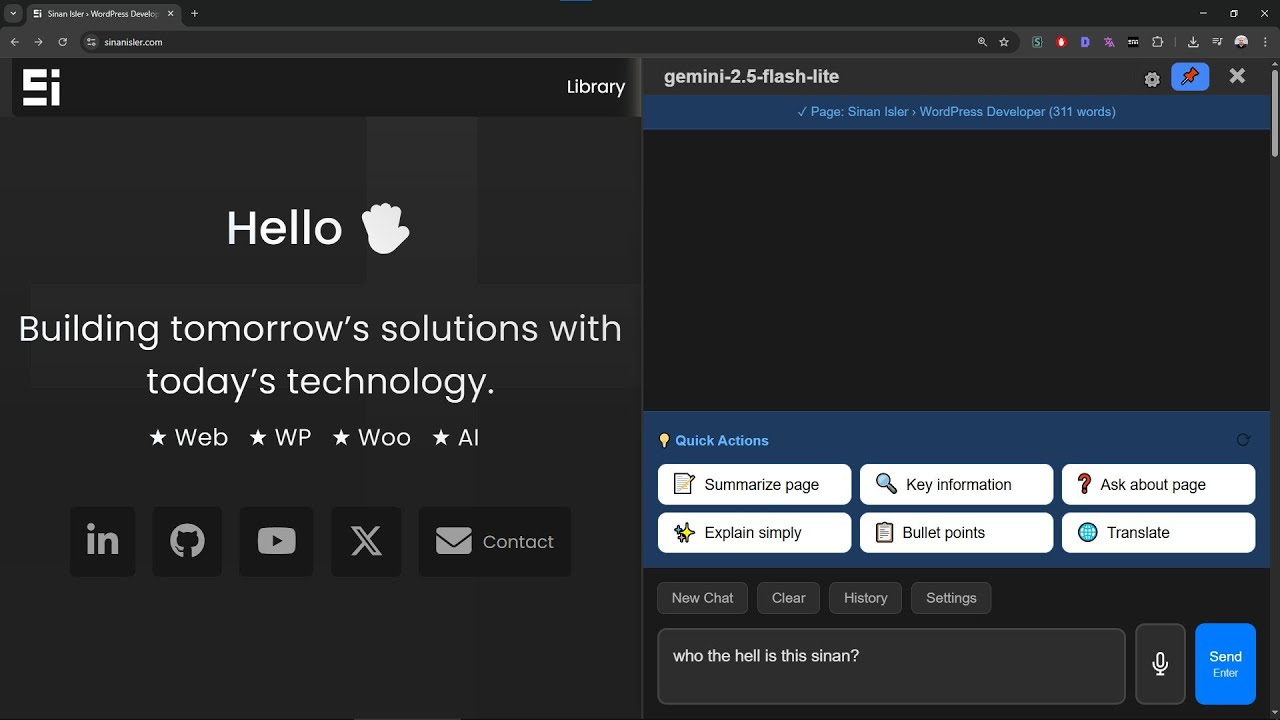Screen dimensions: 1280x720
Task: Close the gemini chat panel
Action: tap(1237, 76)
